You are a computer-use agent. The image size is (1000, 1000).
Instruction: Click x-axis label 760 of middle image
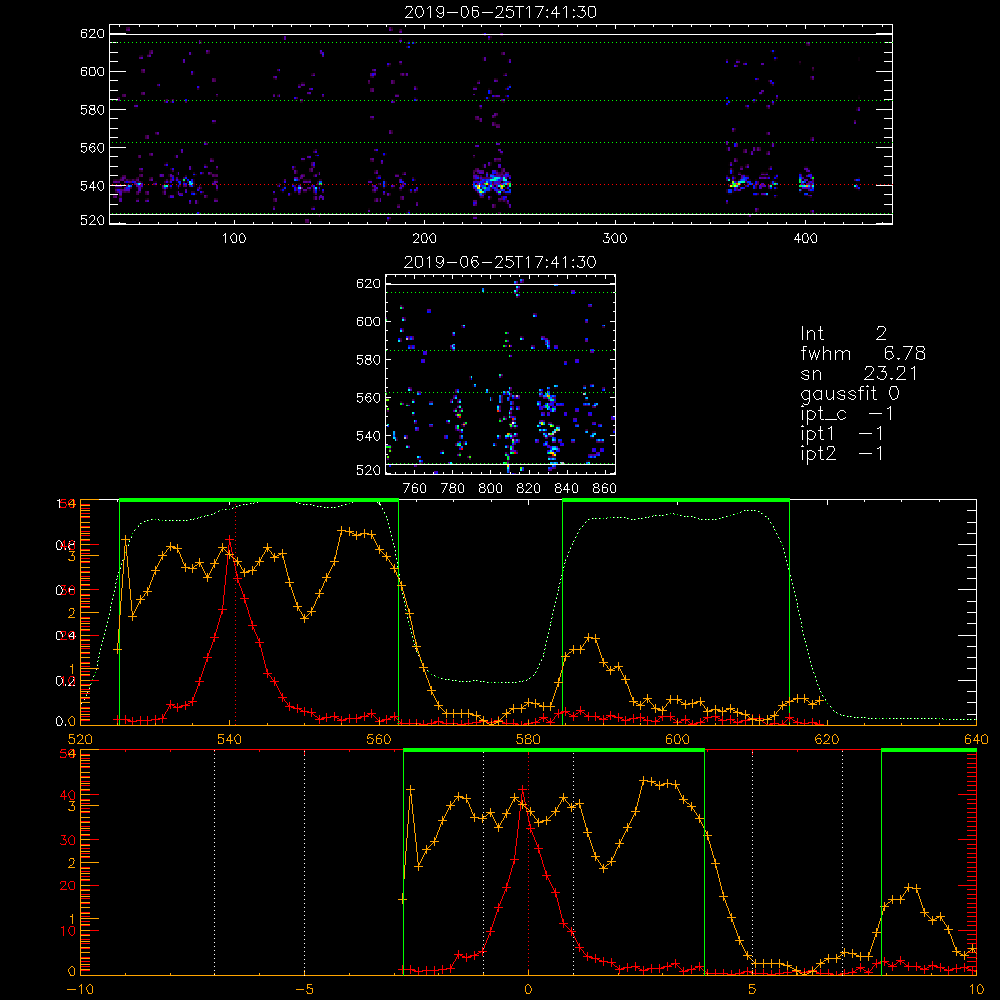pos(415,489)
